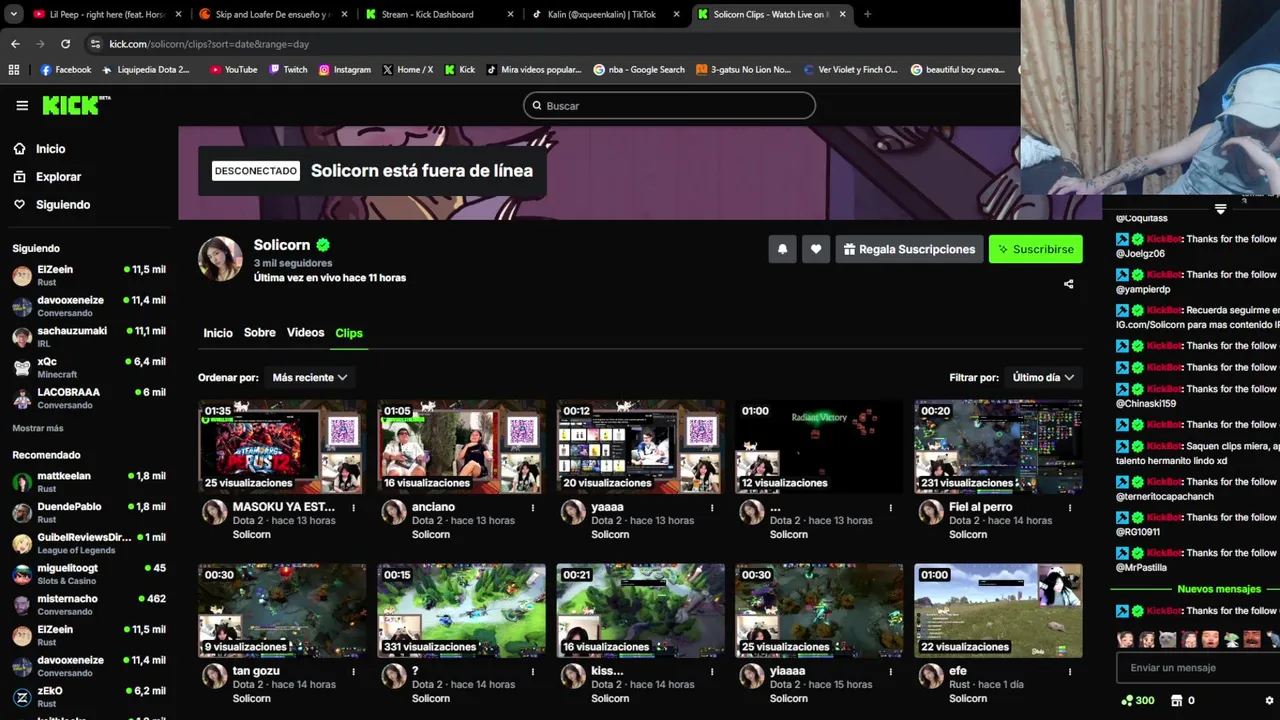The image size is (1280, 720).
Task: Open chat settings gear icon
Action: 1269,700
